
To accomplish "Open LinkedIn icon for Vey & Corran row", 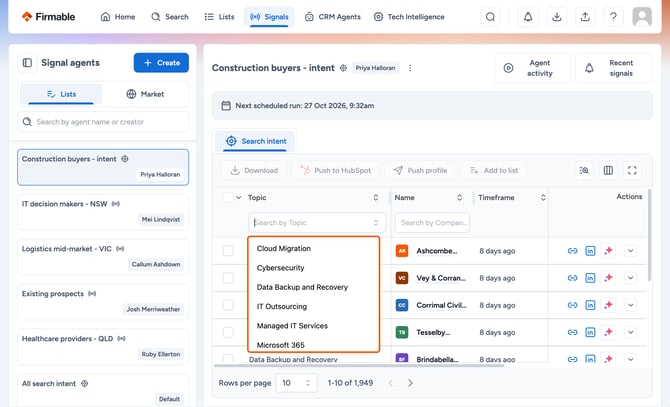I will point(590,278).
